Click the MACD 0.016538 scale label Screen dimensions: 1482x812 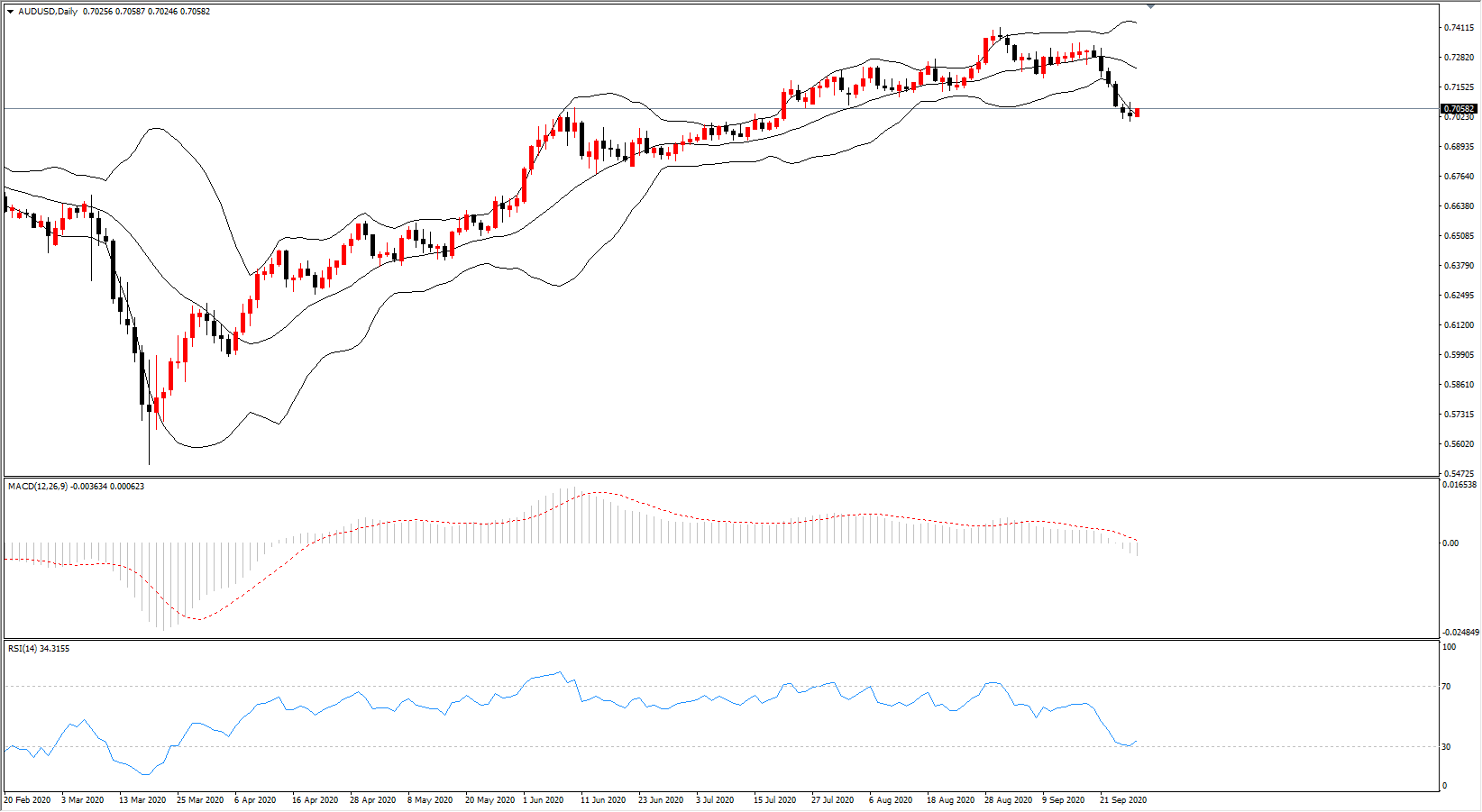point(1460,485)
